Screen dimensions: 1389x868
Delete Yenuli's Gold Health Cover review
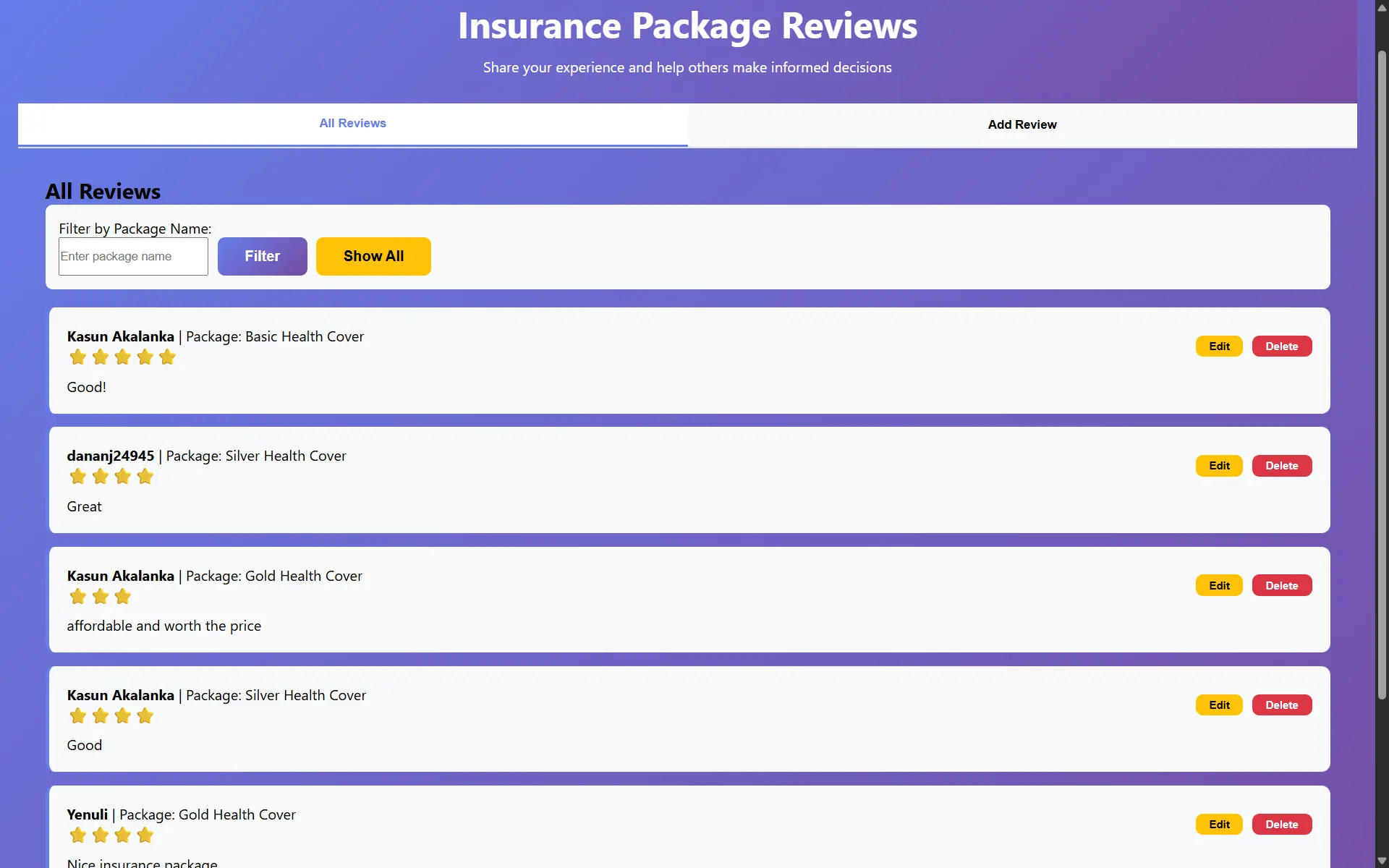click(1281, 825)
